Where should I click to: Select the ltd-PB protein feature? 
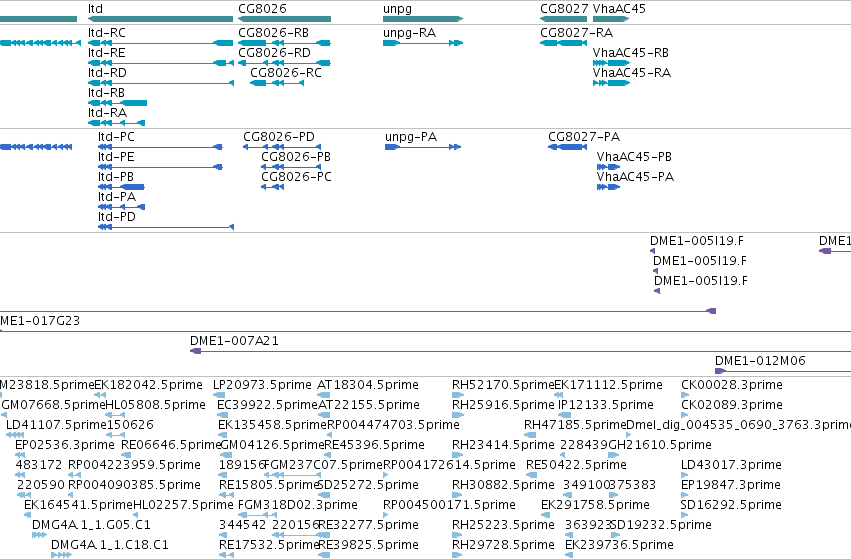(121, 187)
